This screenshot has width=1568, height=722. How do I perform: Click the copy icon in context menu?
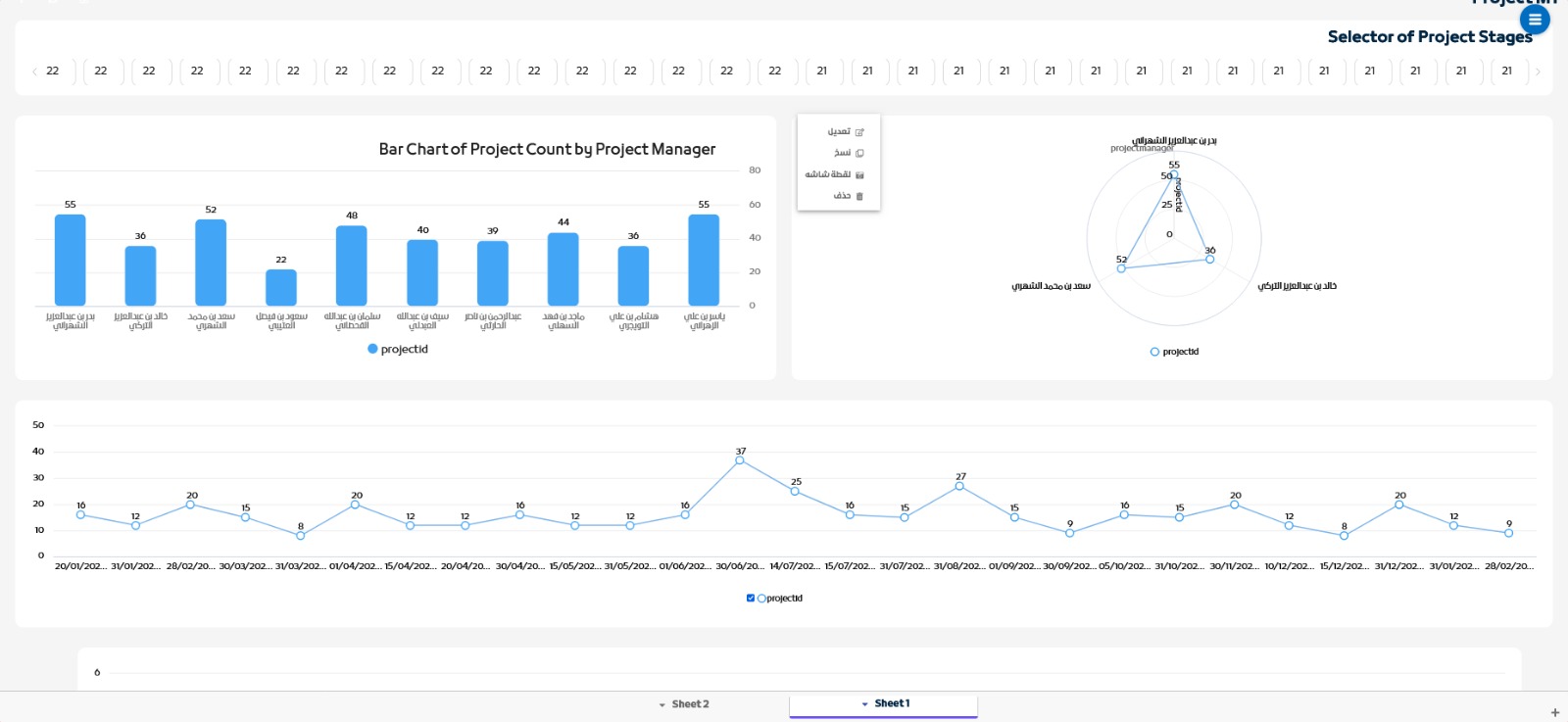pos(859,154)
